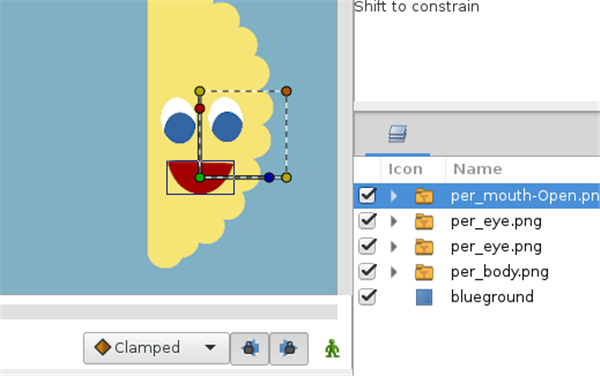Uncheck the per_body.png layer checkbox
Screen dimensions: 600x376
click(367, 272)
